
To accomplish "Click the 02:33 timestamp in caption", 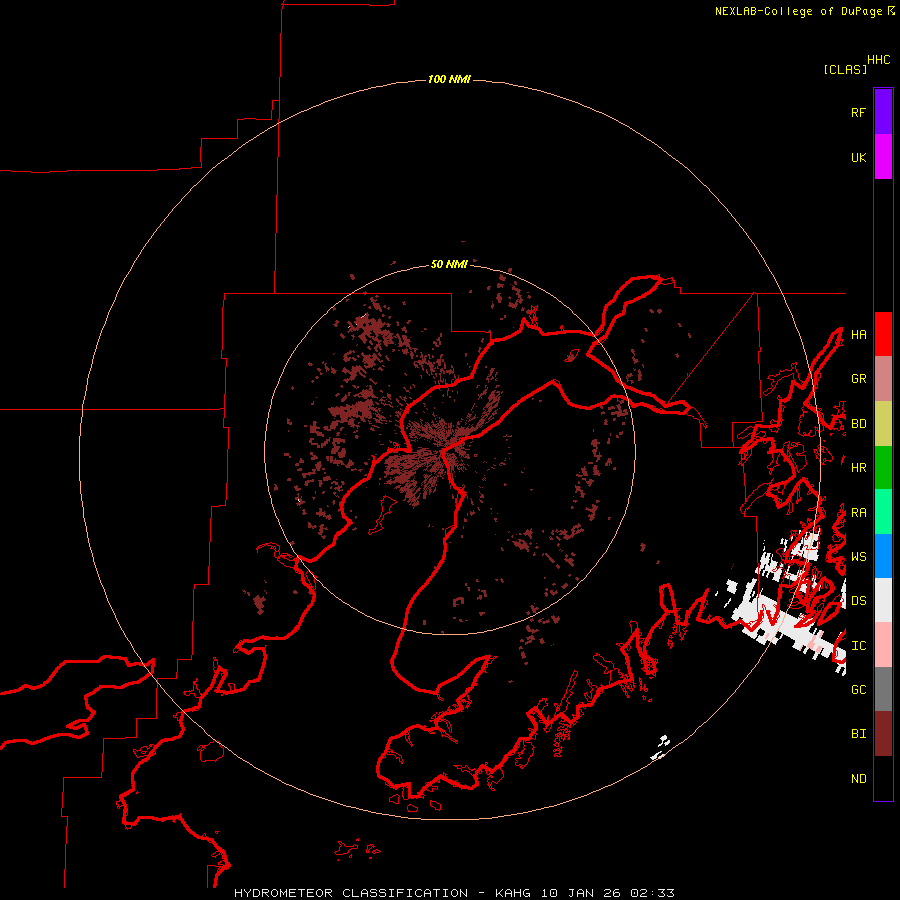I will point(652,893).
